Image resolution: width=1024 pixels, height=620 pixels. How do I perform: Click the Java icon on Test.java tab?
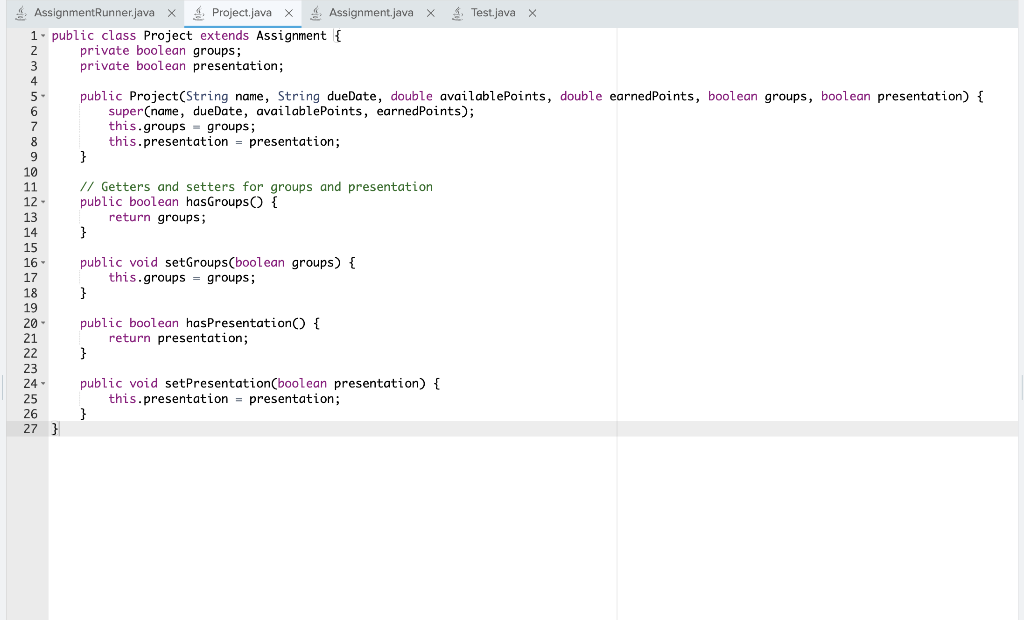coord(457,13)
